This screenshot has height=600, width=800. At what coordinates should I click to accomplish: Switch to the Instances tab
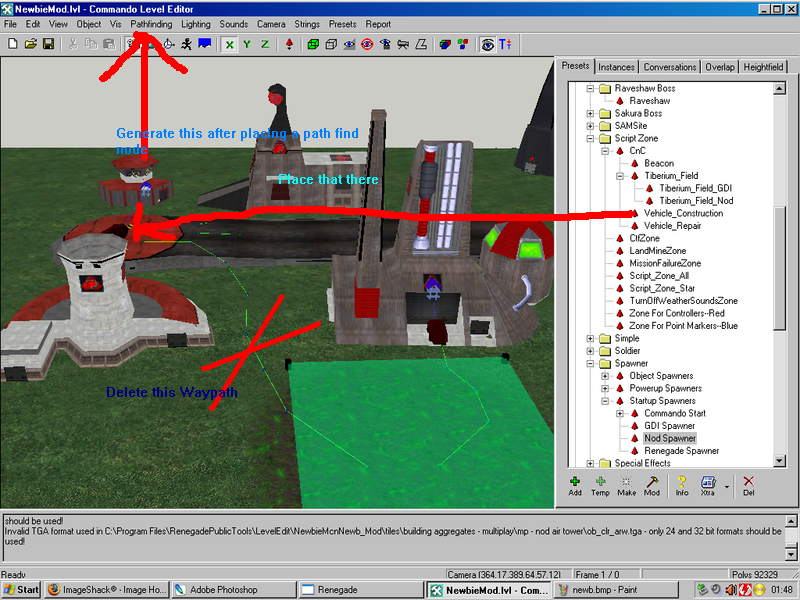(617, 67)
